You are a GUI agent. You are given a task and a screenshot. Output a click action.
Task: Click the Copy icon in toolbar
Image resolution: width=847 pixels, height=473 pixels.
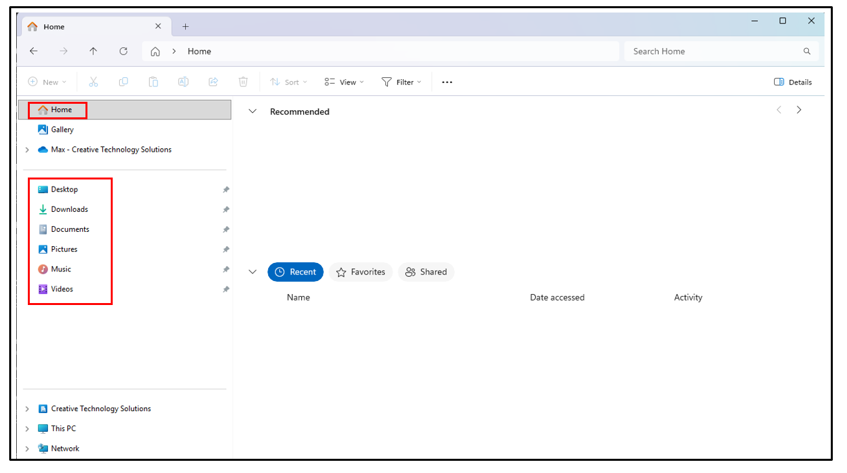(x=123, y=82)
